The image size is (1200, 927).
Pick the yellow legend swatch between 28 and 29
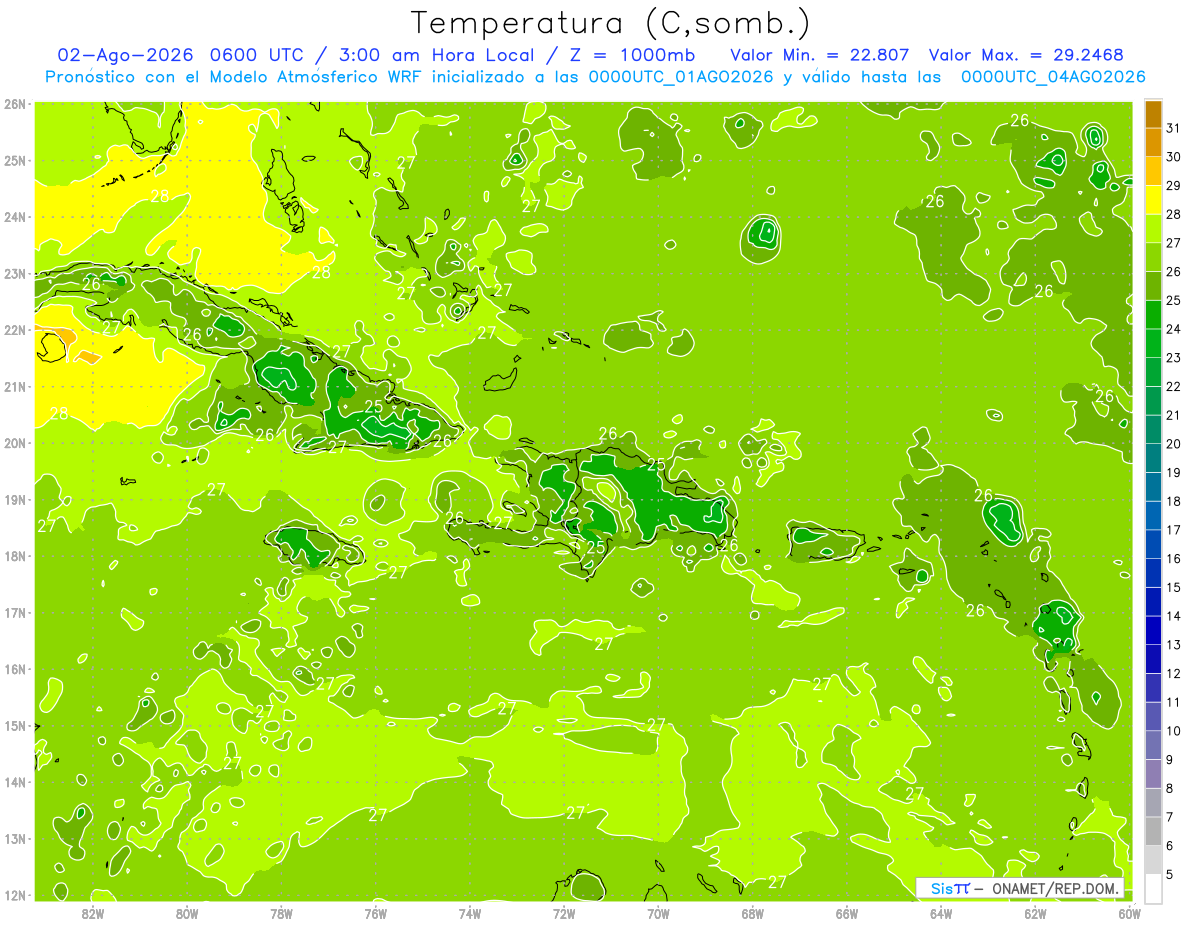click(x=1153, y=200)
